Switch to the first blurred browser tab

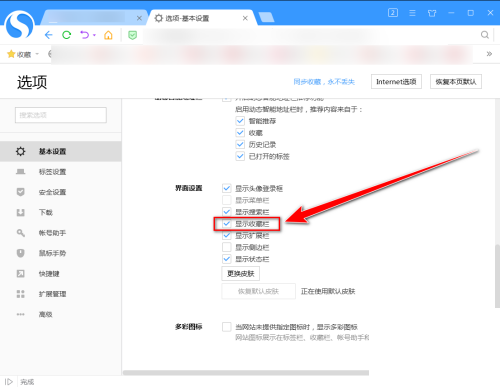point(95,18)
